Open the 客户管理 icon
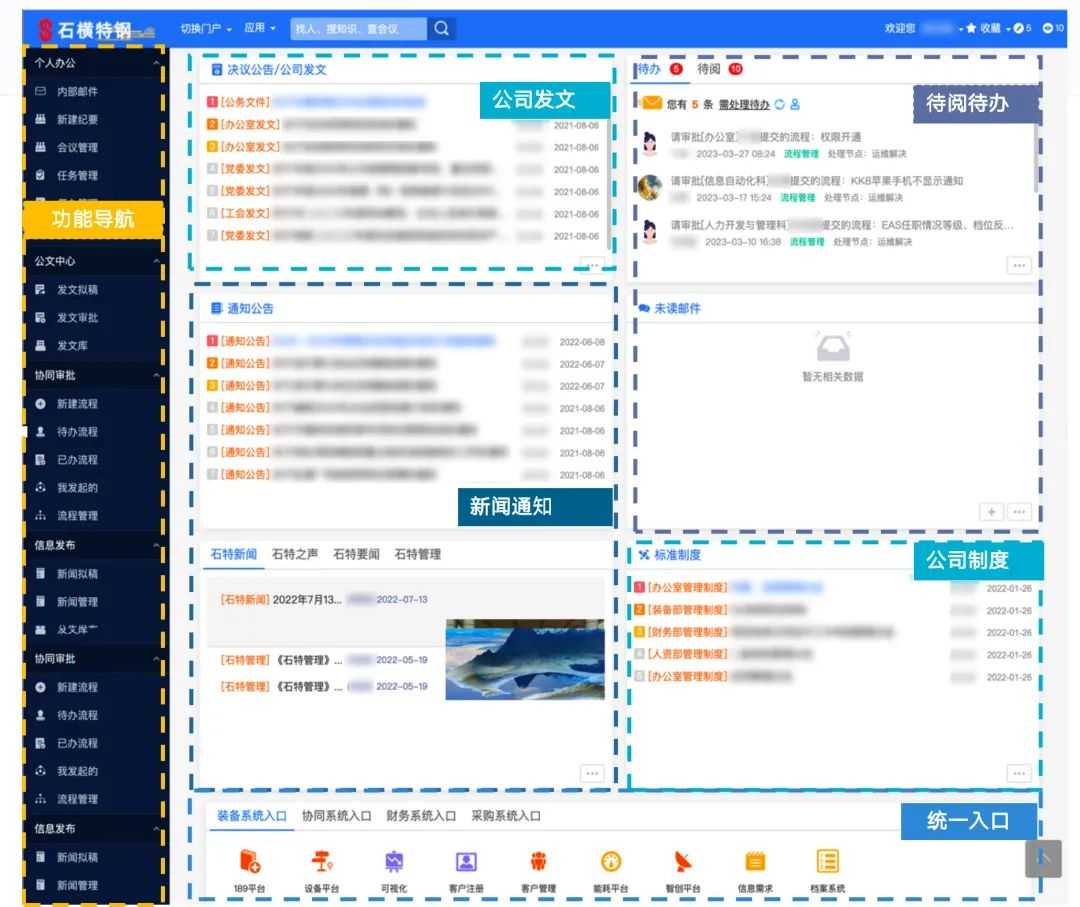The image size is (1080, 907). [x=538, y=862]
